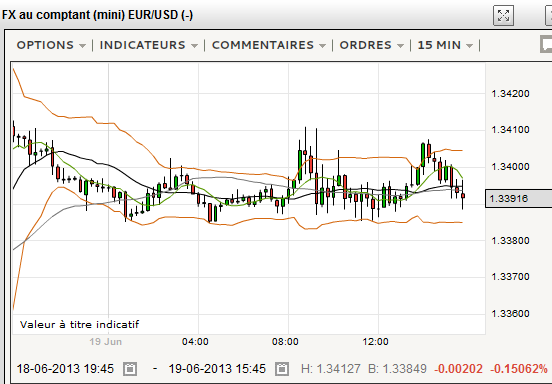552x384 pixels.
Task: Open the COMMENTAIRES dropdown menu
Action: point(269,45)
